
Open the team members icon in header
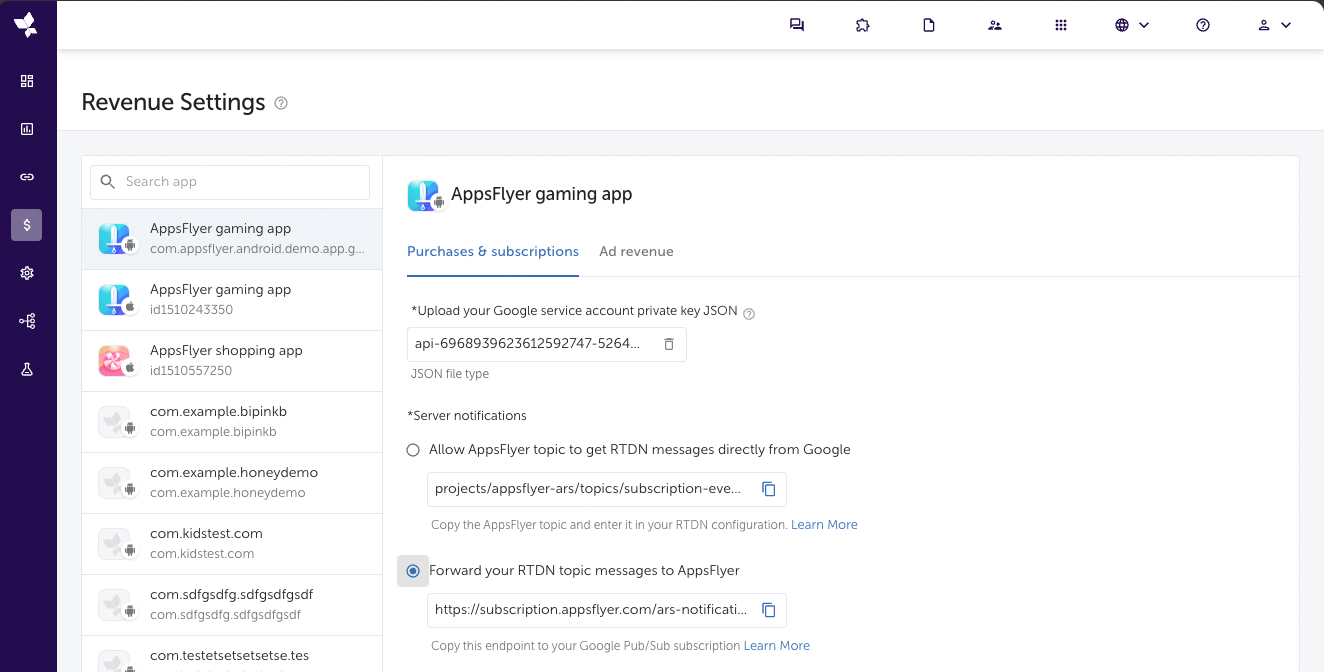(x=995, y=25)
